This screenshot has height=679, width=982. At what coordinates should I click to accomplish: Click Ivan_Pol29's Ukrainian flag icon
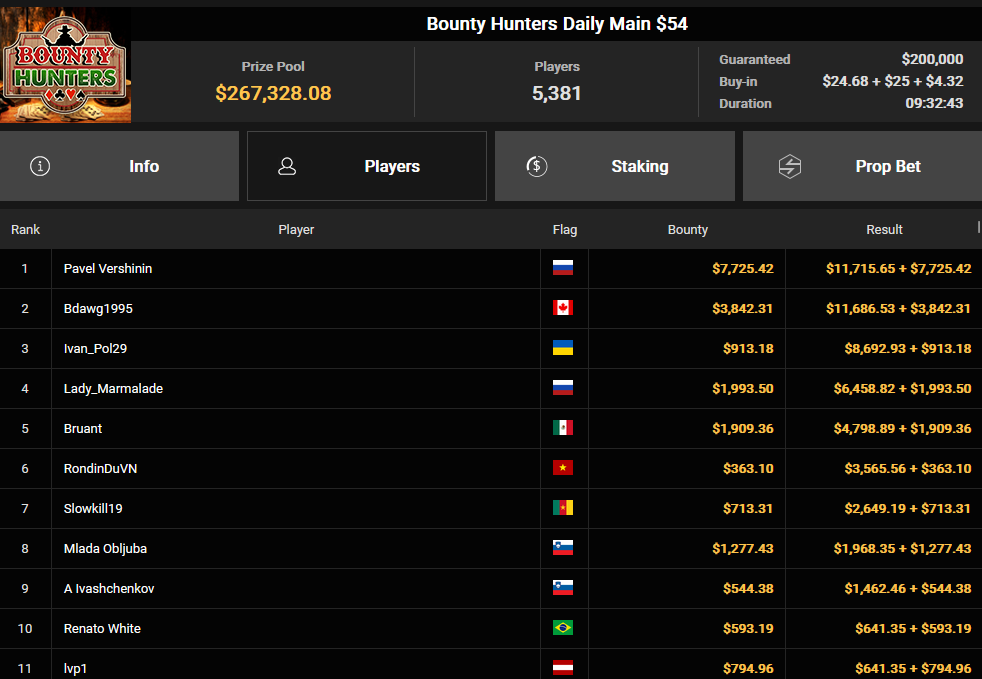[563, 348]
